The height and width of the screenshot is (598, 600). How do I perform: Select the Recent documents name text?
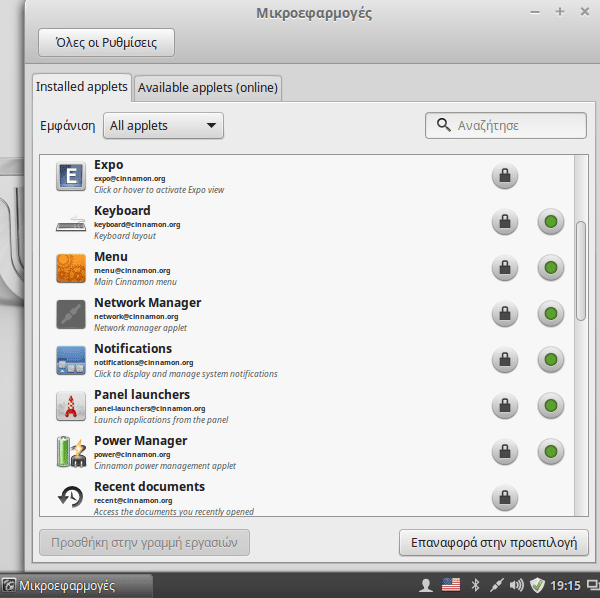pyautogui.click(x=150, y=487)
